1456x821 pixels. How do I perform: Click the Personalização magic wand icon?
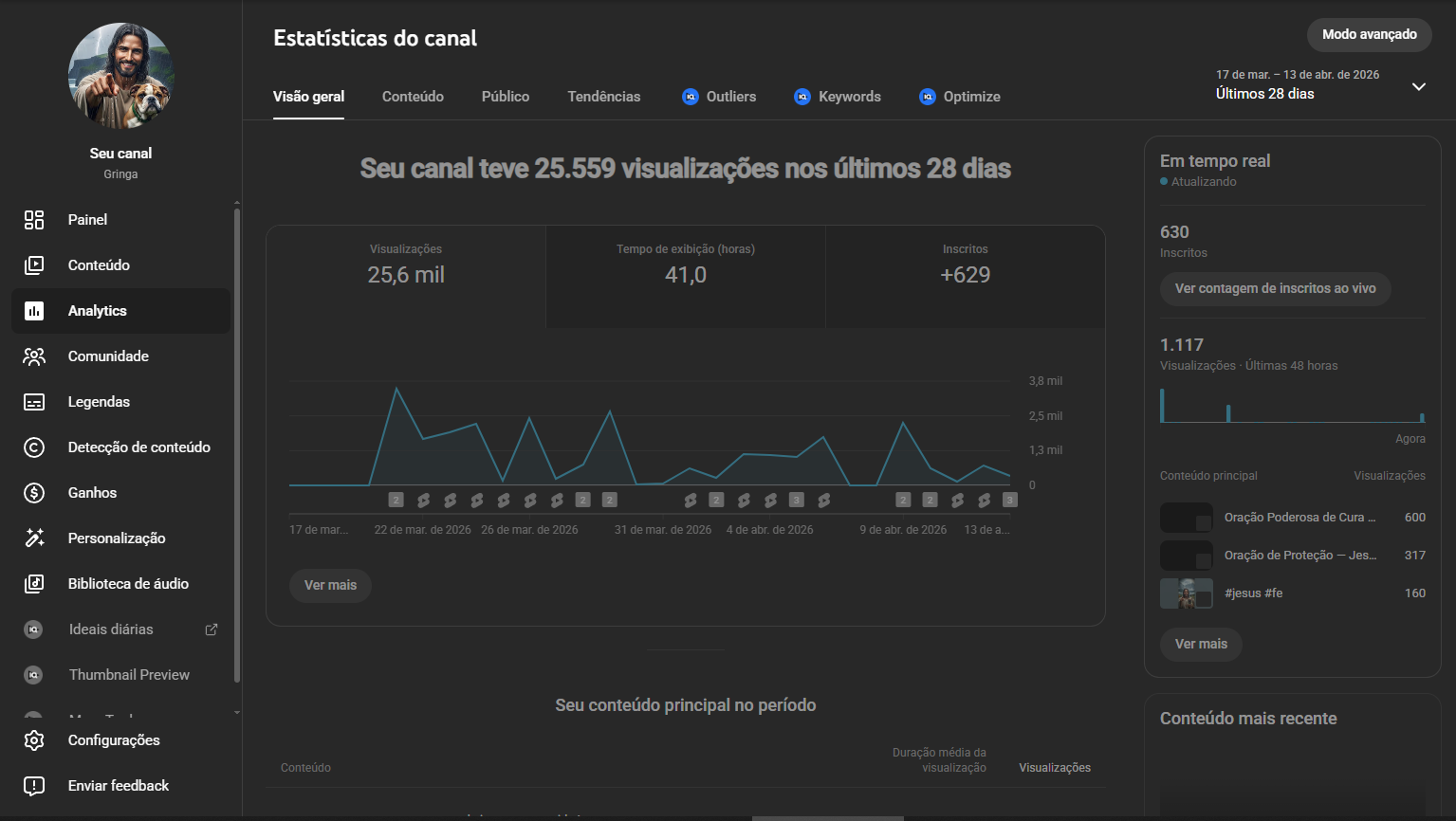pos(34,538)
